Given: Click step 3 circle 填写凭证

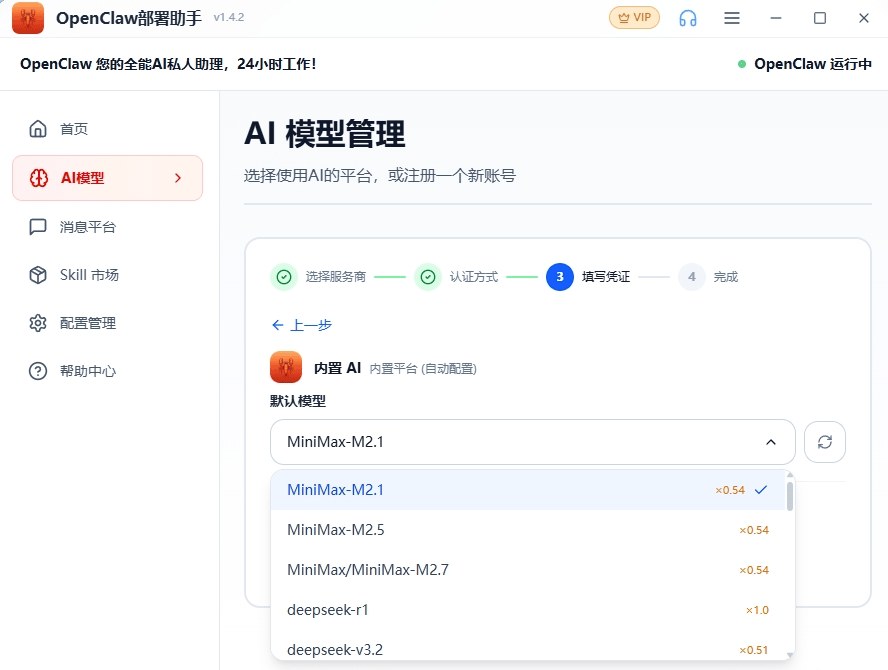Looking at the screenshot, I should click(x=560, y=277).
